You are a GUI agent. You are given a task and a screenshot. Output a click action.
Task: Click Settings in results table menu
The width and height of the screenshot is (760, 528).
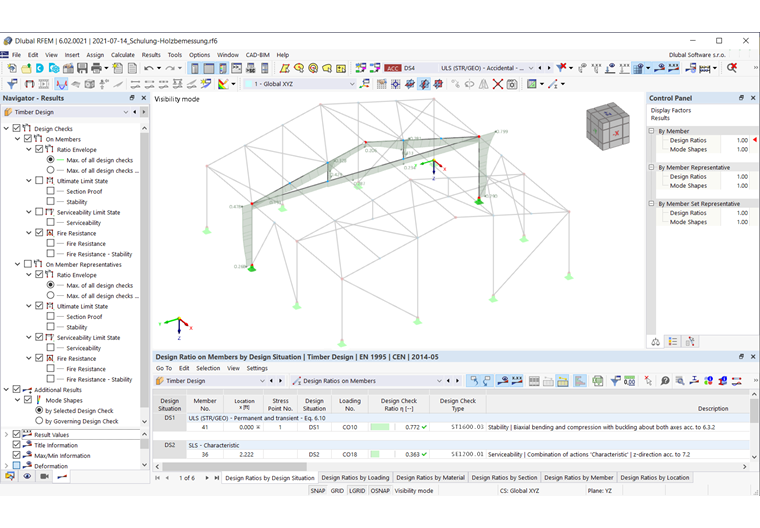pyautogui.click(x=257, y=368)
